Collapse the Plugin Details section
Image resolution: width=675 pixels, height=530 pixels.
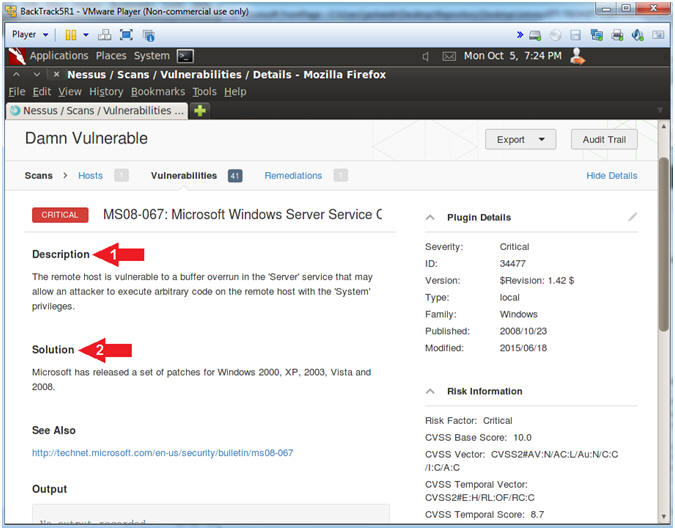(x=430, y=217)
